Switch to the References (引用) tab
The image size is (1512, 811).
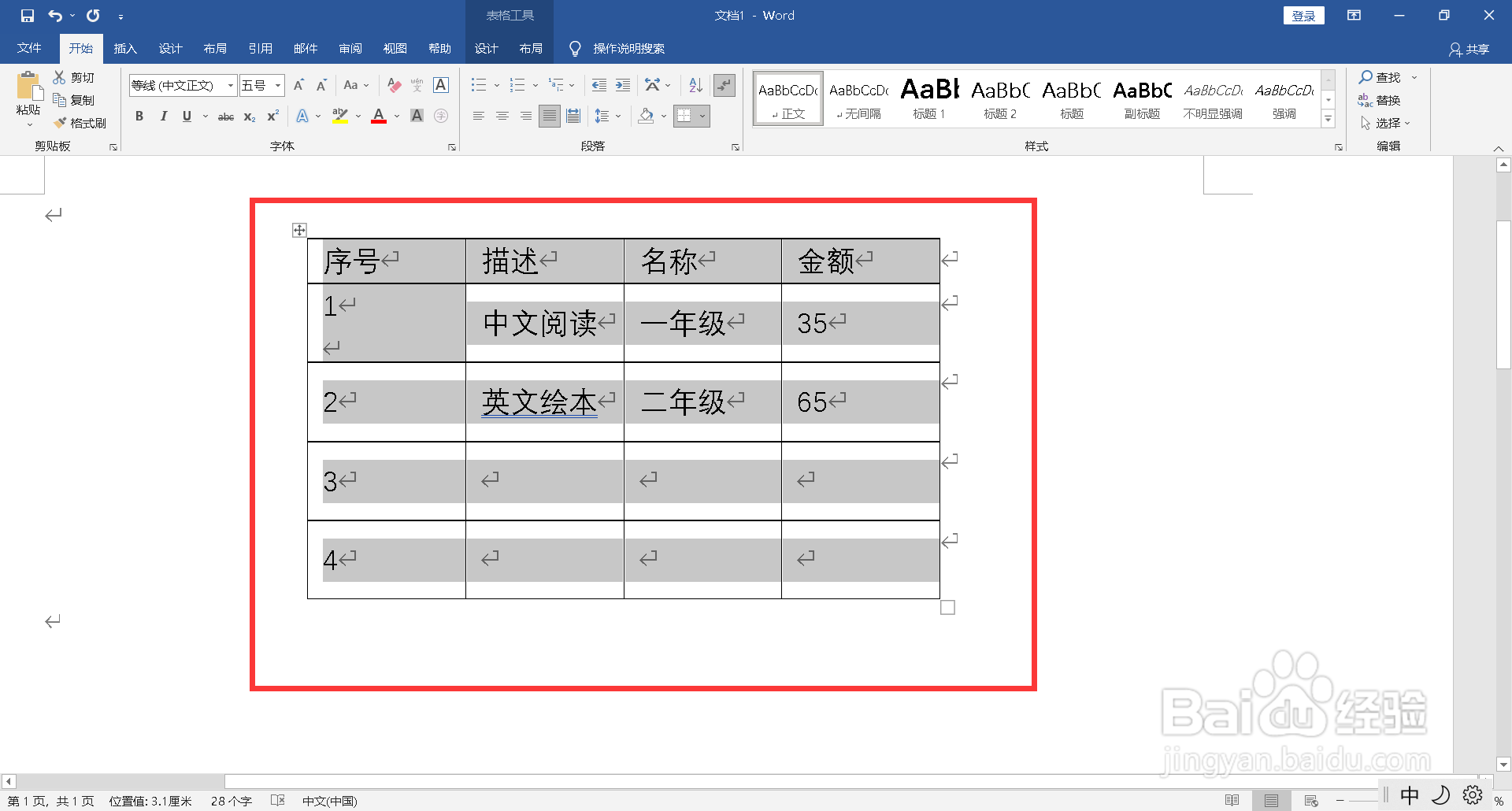(261, 49)
